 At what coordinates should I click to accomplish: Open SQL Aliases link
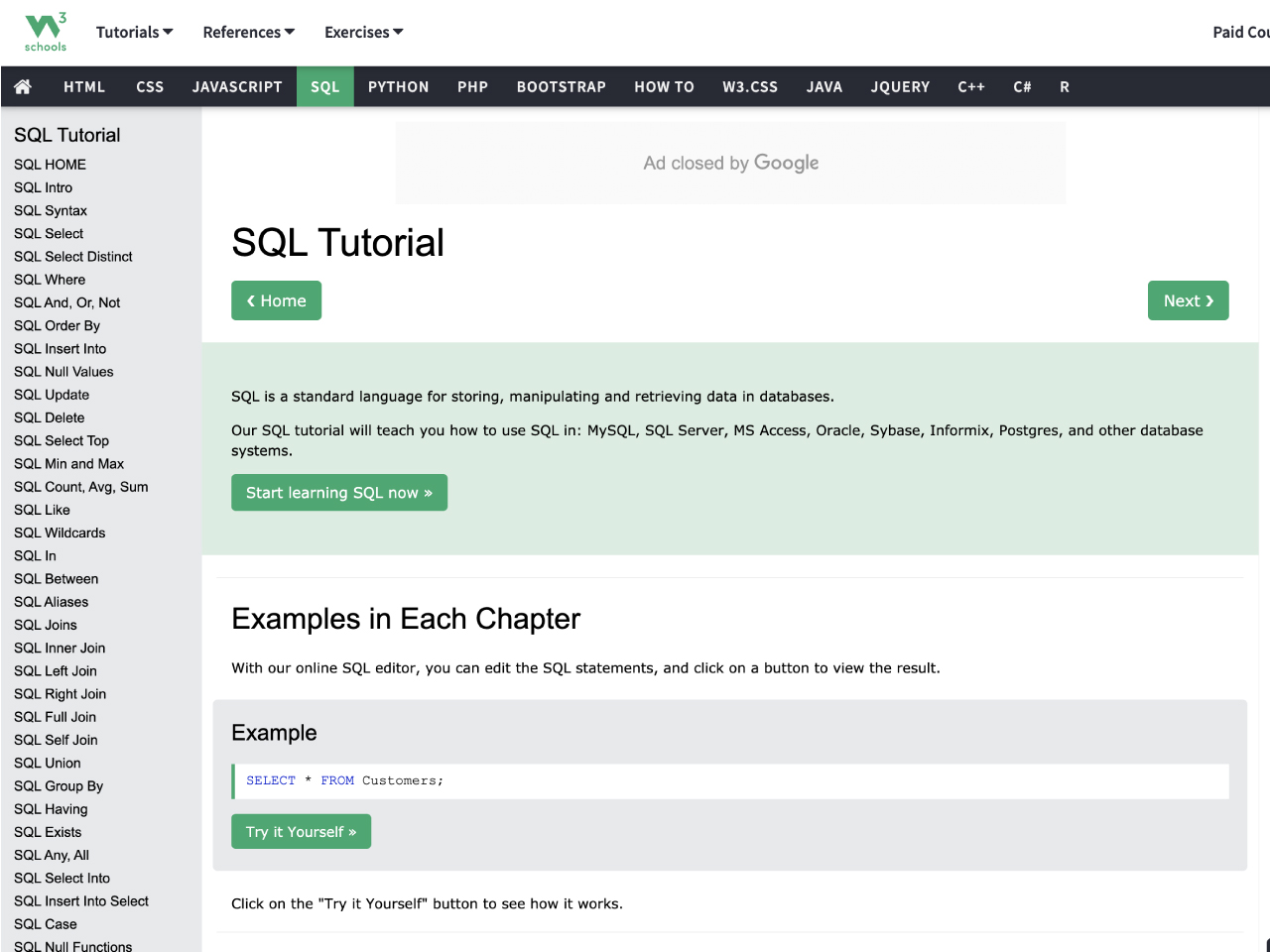tap(52, 602)
